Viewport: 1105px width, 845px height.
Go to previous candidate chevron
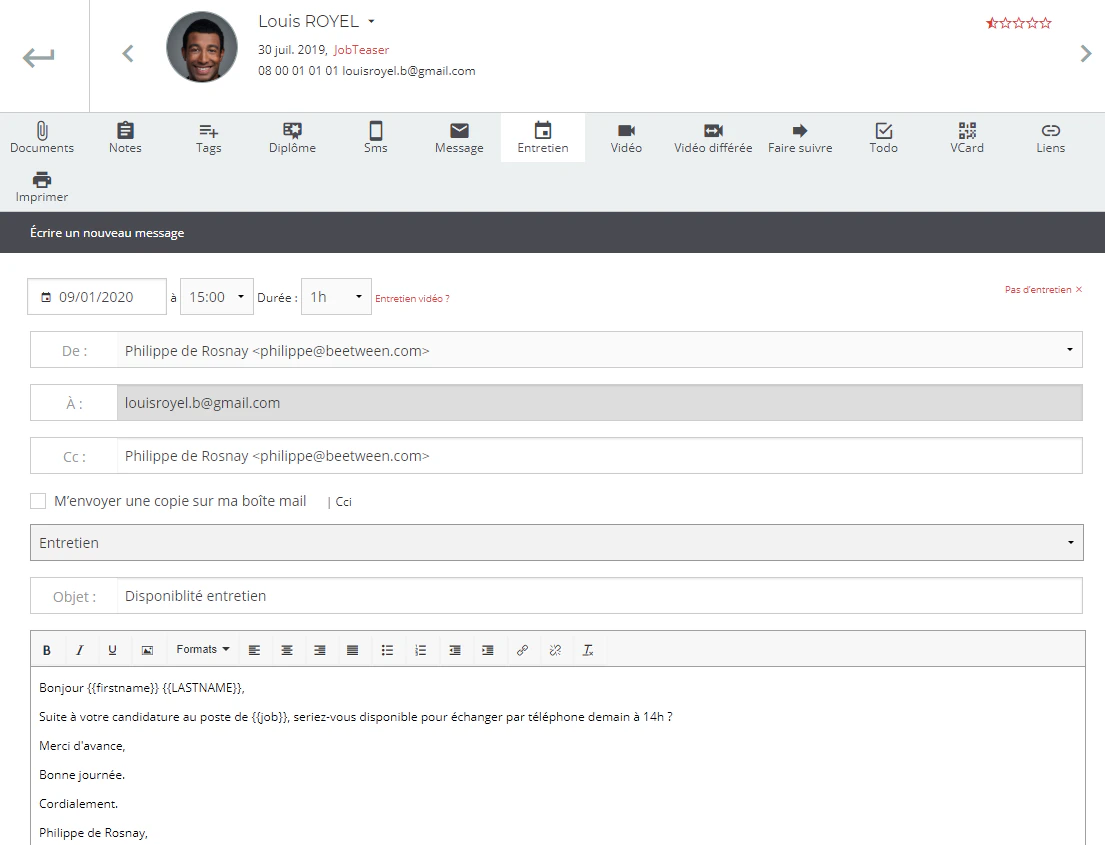pyautogui.click(x=128, y=54)
